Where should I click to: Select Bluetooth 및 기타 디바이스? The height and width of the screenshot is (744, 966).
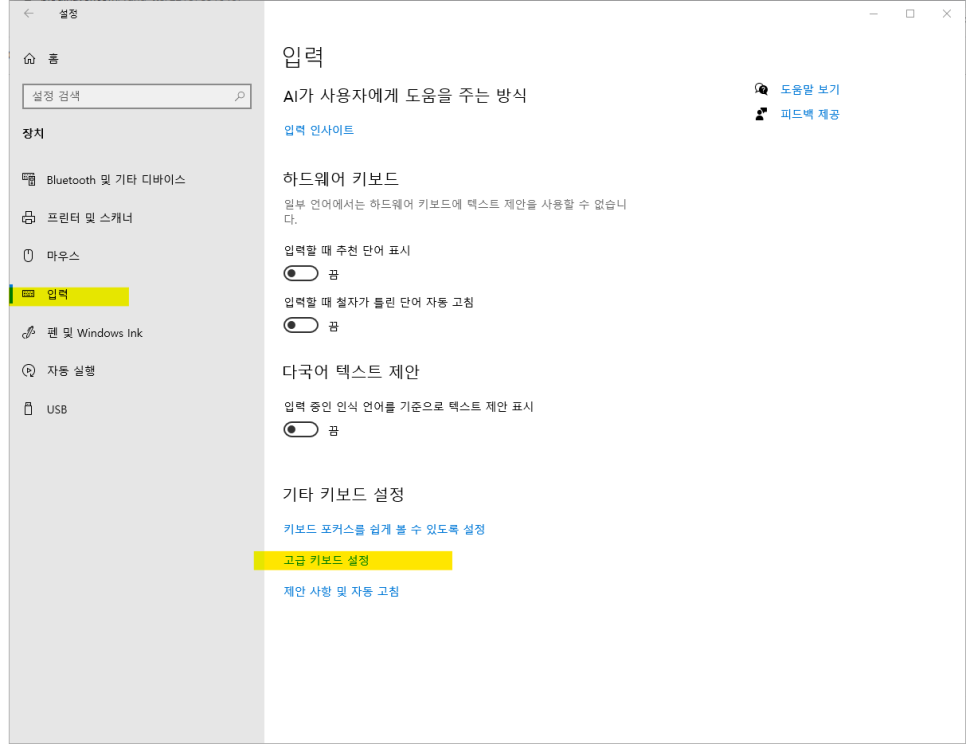(x=116, y=179)
